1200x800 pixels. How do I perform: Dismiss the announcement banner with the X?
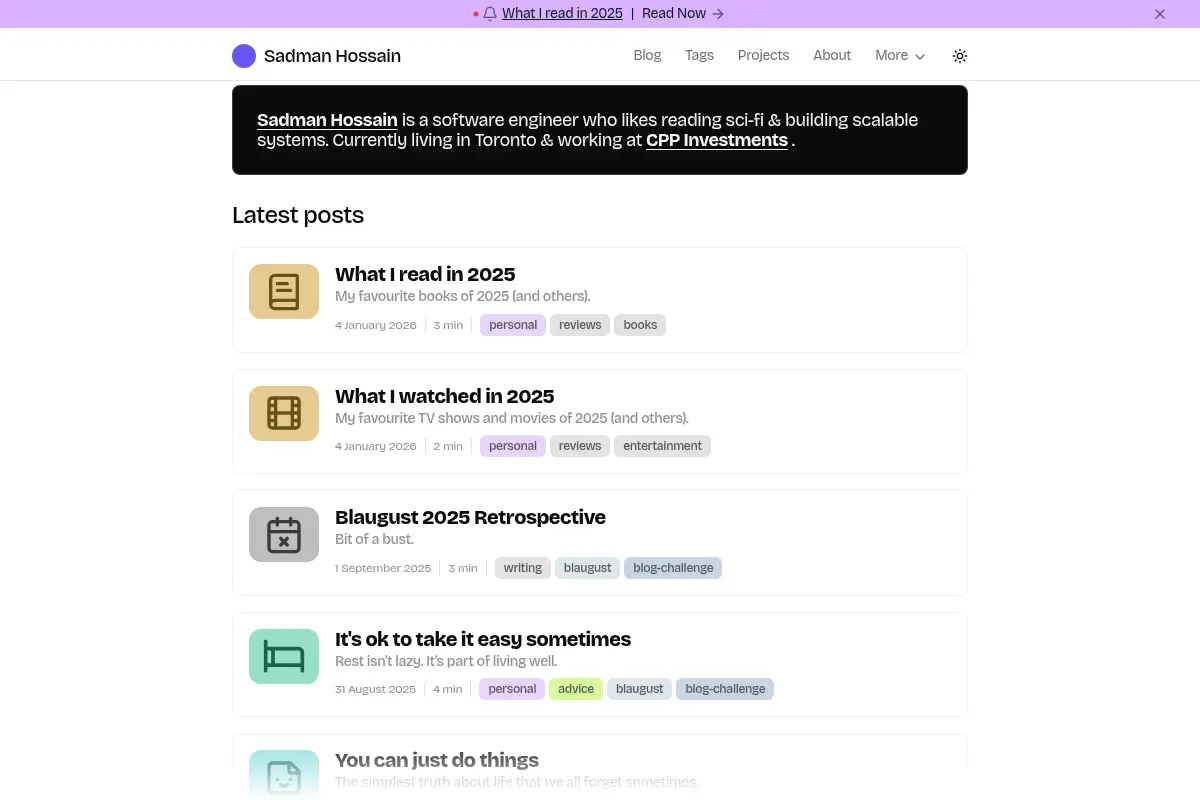point(1160,14)
